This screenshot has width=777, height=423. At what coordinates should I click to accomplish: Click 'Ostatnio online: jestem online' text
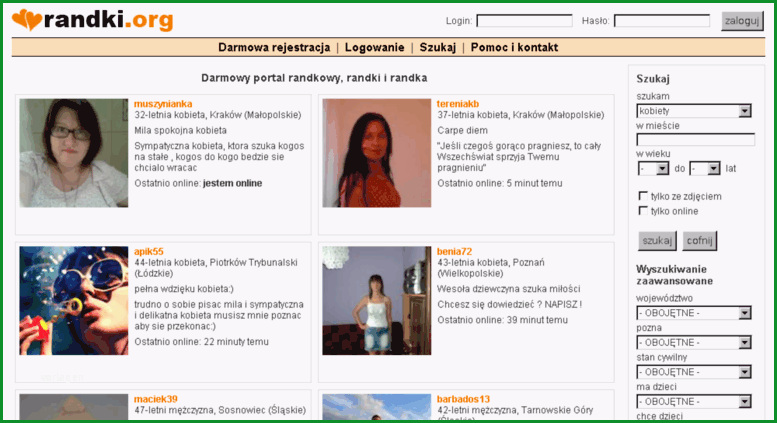click(x=198, y=183)
